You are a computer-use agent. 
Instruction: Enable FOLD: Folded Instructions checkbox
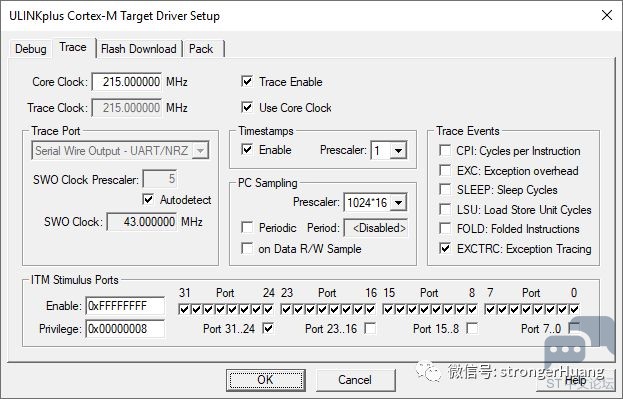coord(445,229)
